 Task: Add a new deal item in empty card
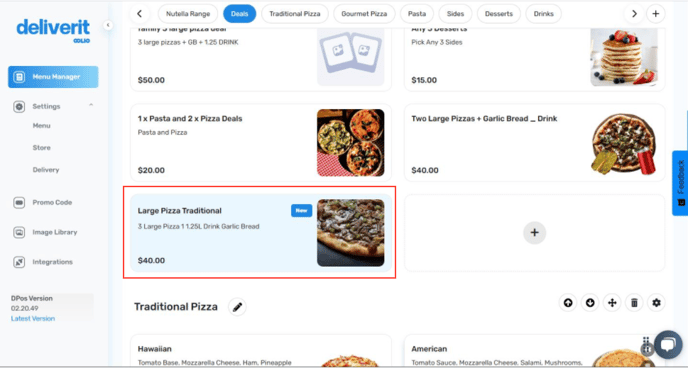coord(534,232)
